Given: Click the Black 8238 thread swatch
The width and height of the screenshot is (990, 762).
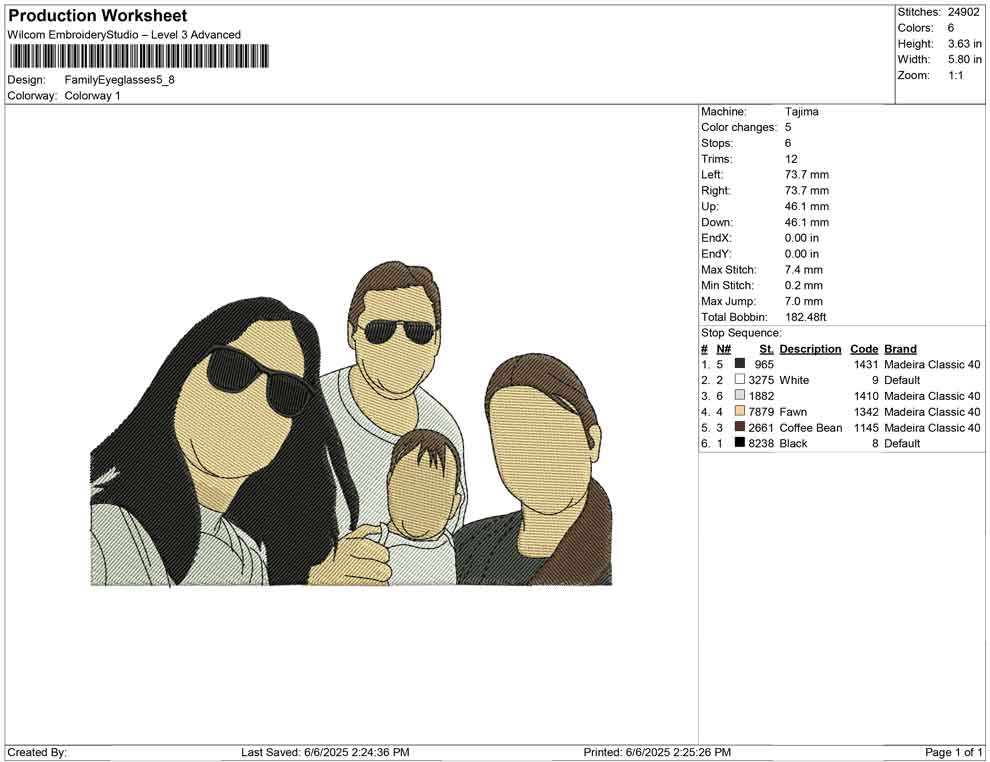Looking at the screenshot, I should (739, 443).
